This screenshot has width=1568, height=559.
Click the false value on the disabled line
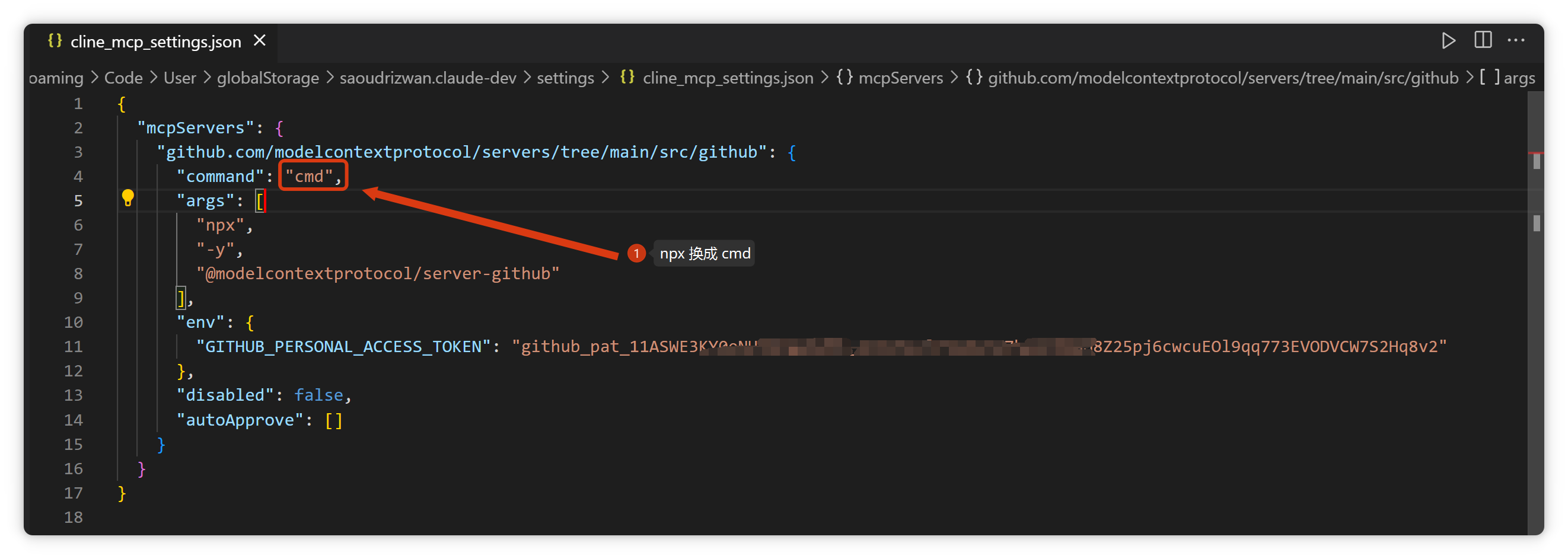click(x=318, y=395)
